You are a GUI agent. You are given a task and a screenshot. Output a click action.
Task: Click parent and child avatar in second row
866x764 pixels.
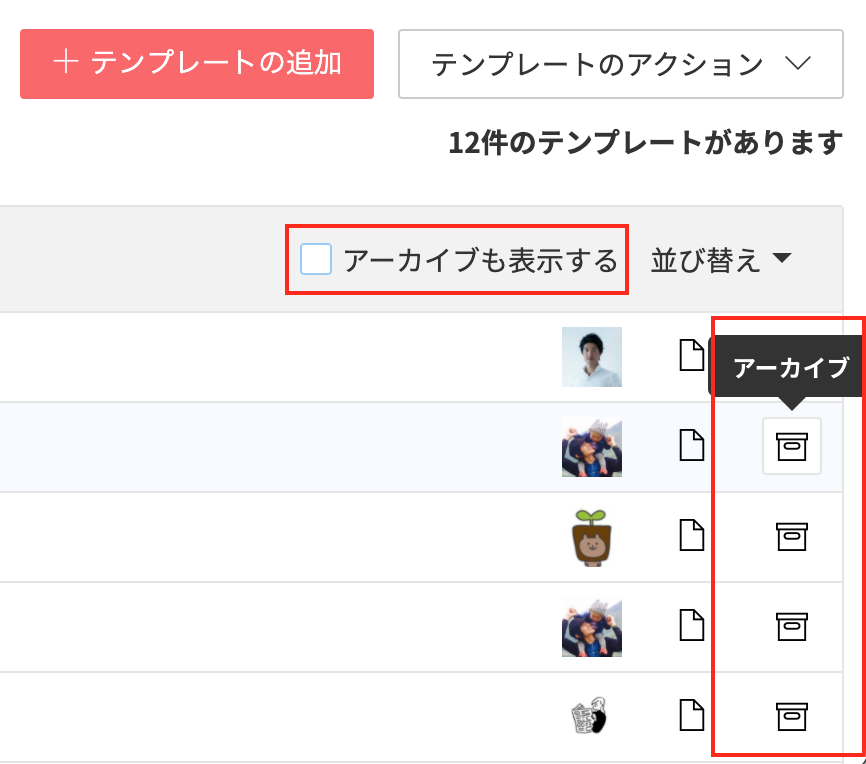[x=592, y=447]
